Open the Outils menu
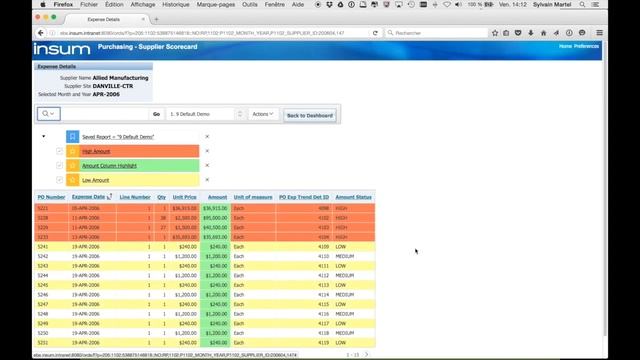This screenshot has width=640, height=360. tap(249, 4)
